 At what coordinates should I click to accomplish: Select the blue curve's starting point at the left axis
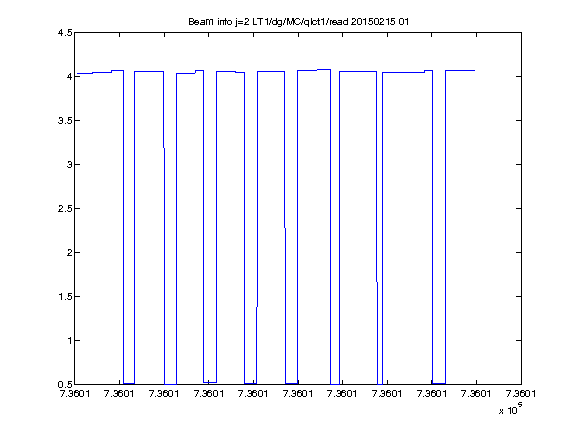tap(77, 73)
